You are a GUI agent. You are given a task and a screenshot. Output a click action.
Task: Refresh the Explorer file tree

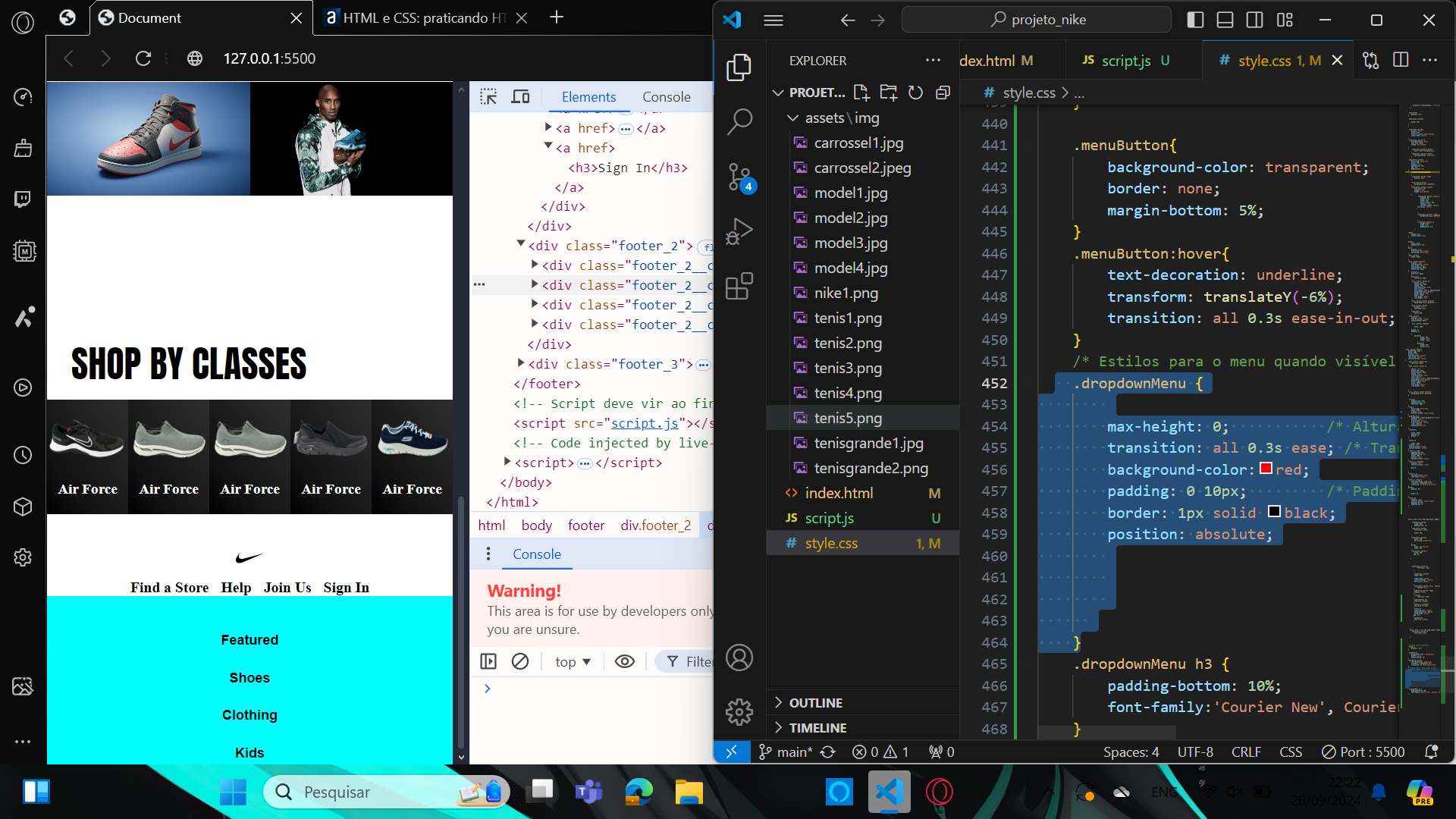point(915,93)
